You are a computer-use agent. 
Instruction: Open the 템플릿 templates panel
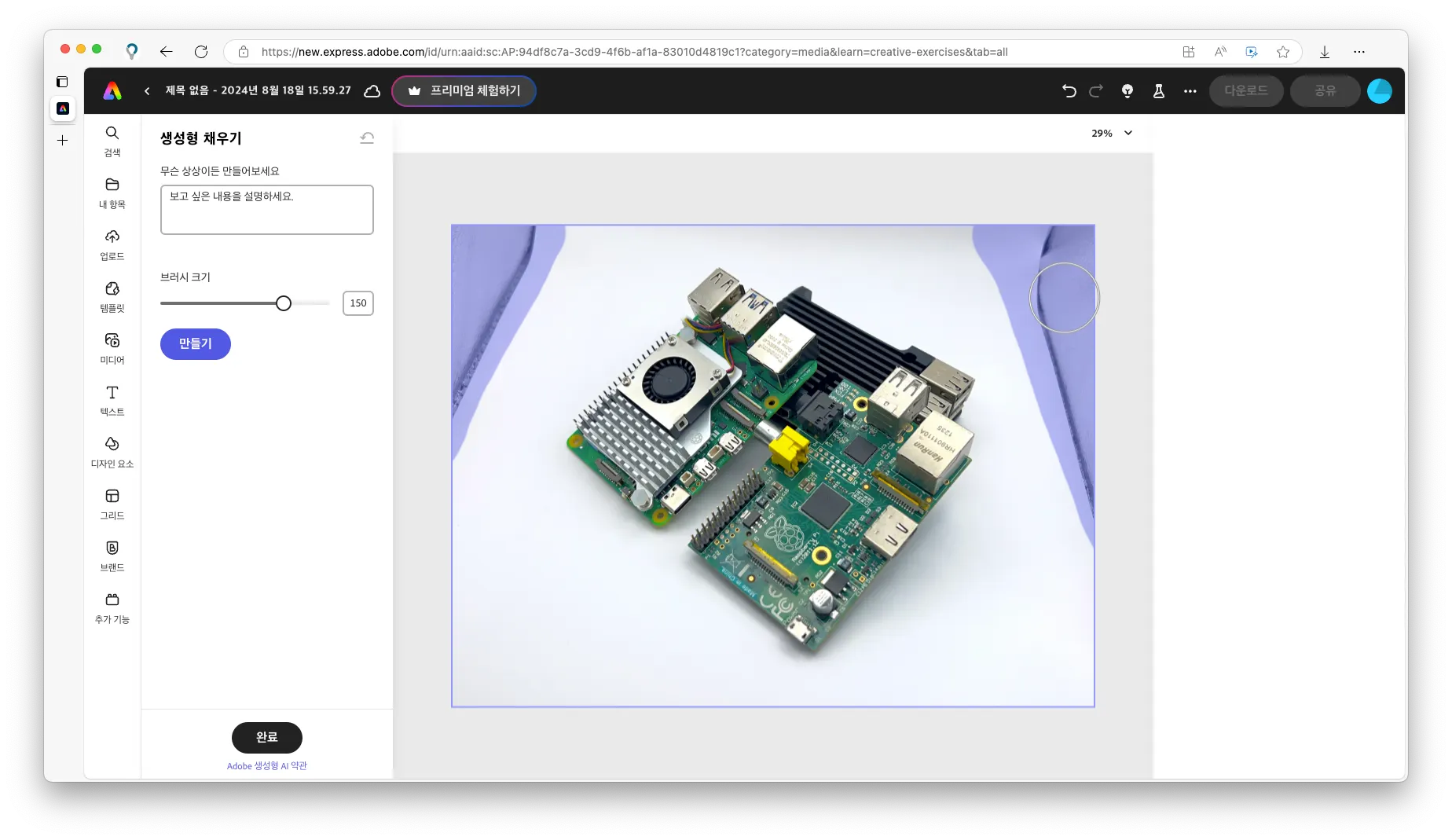tap(112, 297)
